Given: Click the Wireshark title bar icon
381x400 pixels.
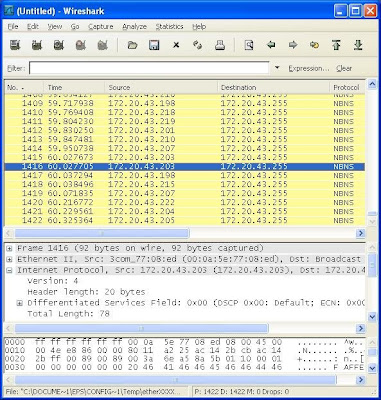Looking at the screenshot, I should [x=9, y=11].
